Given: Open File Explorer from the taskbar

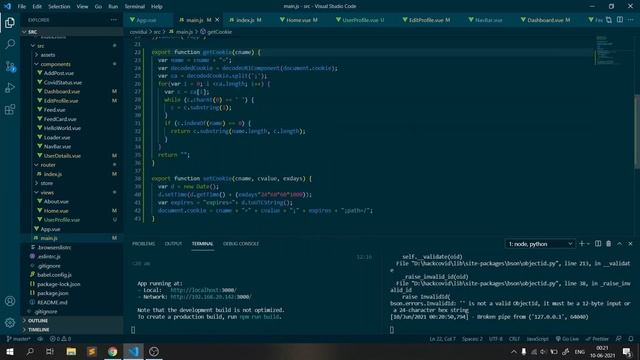Looking at the screenshot, I should tap(71, 351).
